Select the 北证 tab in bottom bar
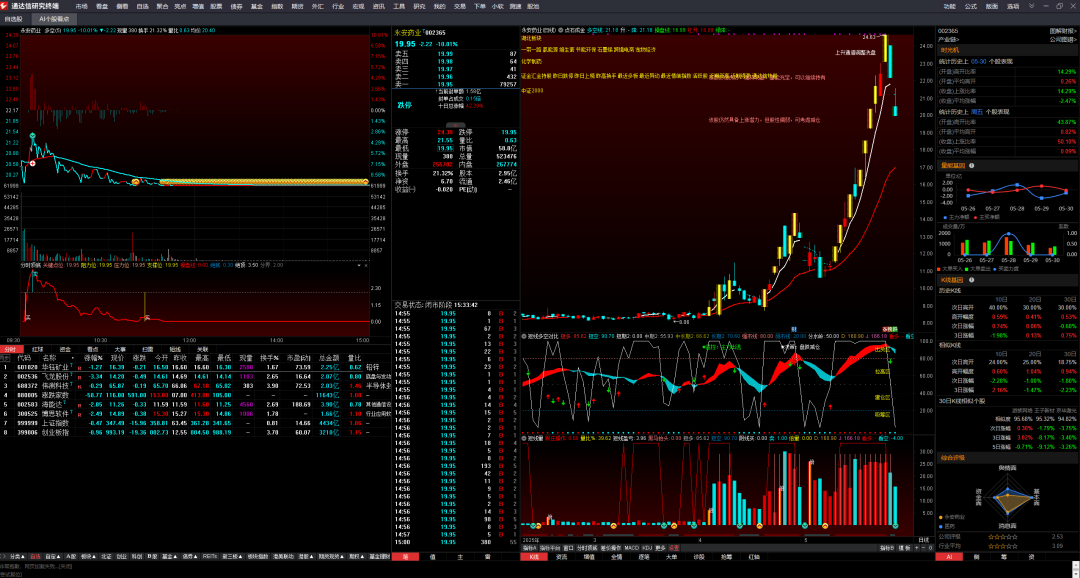Viewport: 1080px width, 578px height. coord(105,555)
